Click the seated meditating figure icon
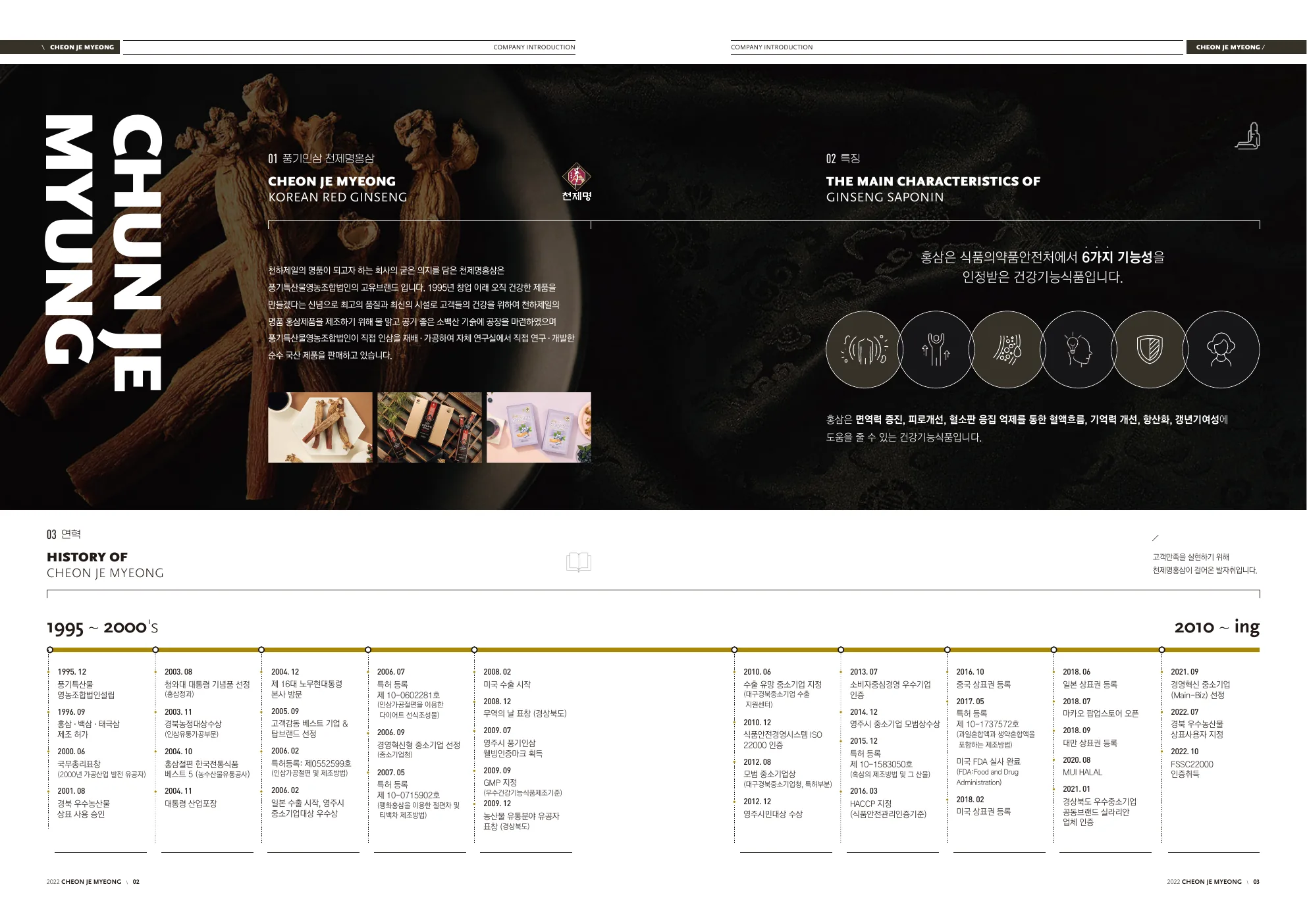Image resolution: width=1307 pixels, height=924 pixels. coord(1248,136)
